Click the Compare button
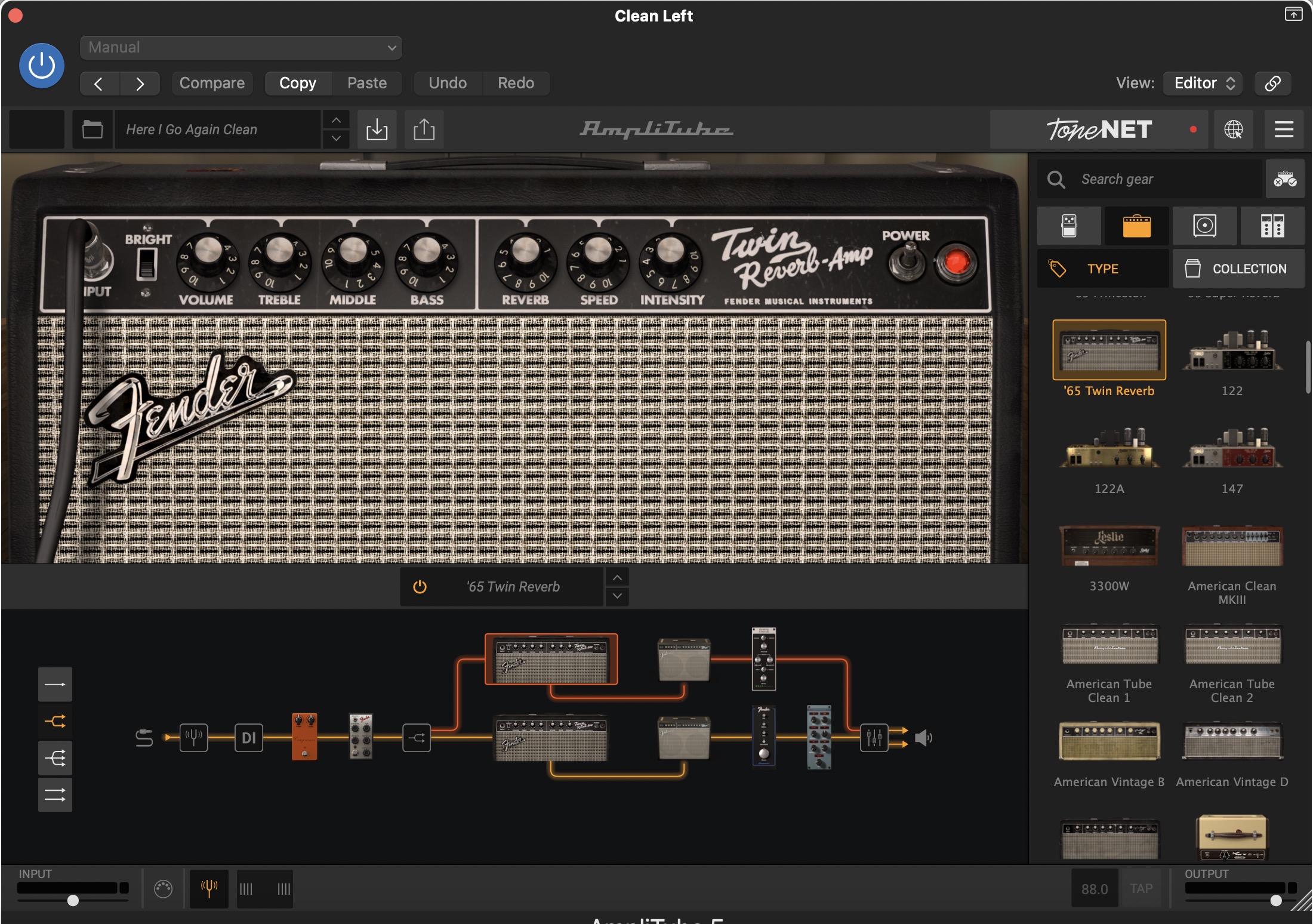Screen dimensions: 1313x924 tap(212, 84)
